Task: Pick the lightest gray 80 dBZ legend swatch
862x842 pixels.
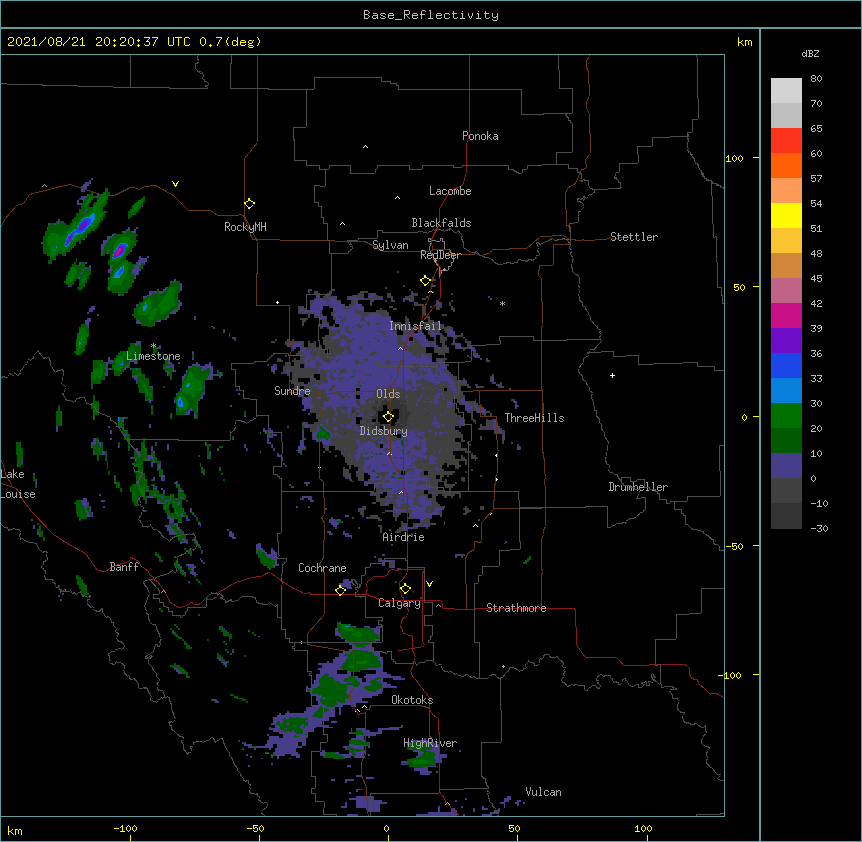Action: click(786, 91)
